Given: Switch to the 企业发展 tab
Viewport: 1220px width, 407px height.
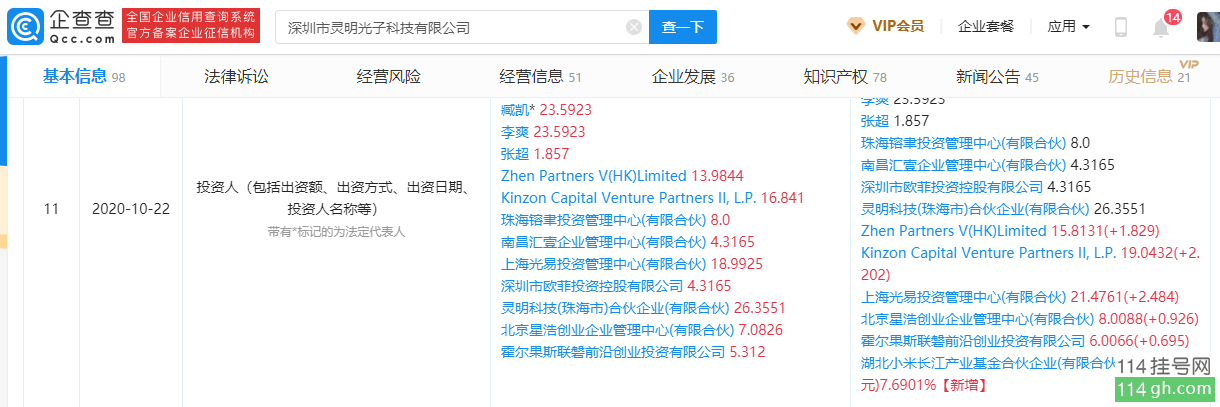Looking at the screenshot, I should pos(693,76).
